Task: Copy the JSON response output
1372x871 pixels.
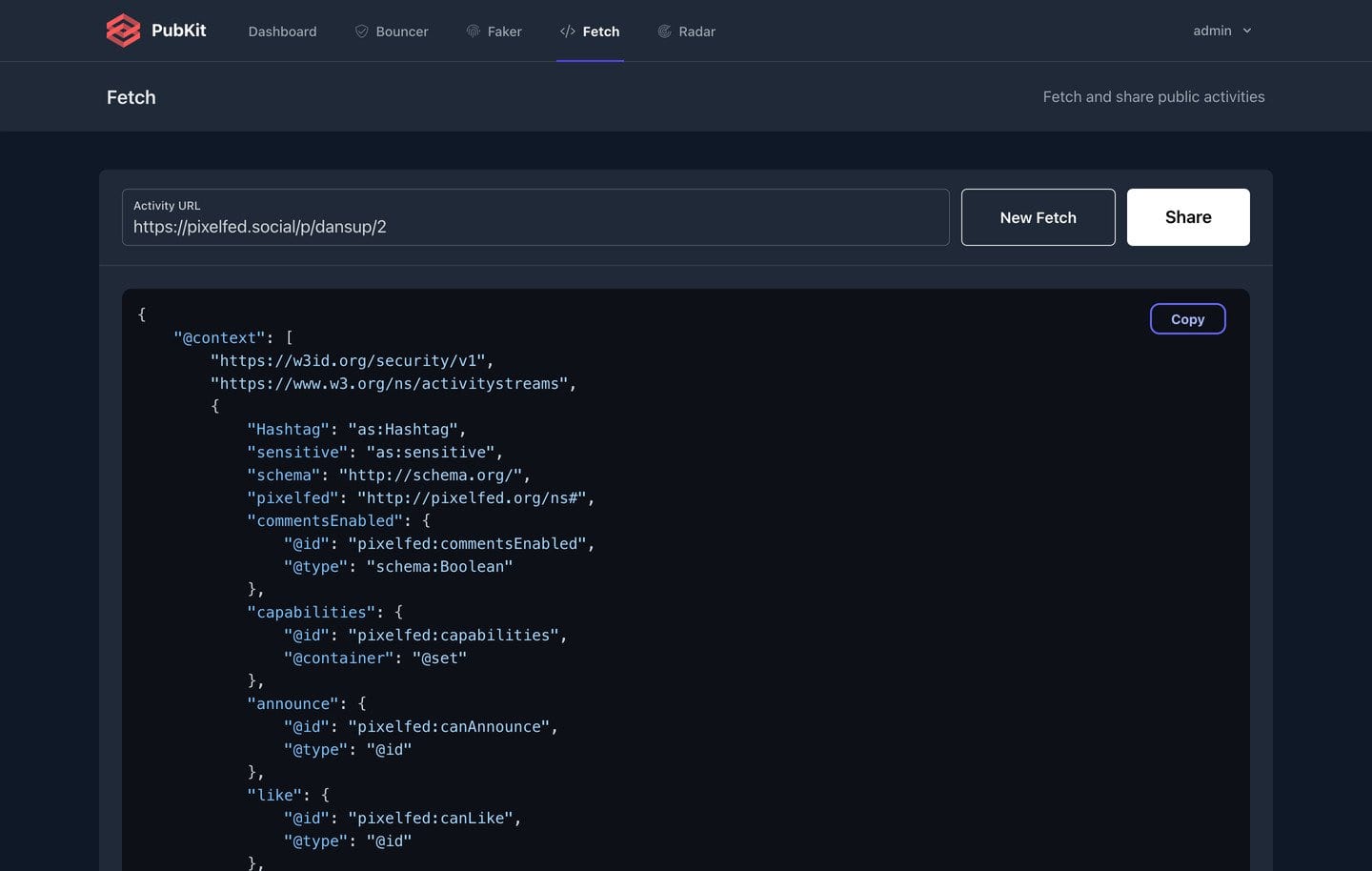Action: click(x=1187, y=318)
